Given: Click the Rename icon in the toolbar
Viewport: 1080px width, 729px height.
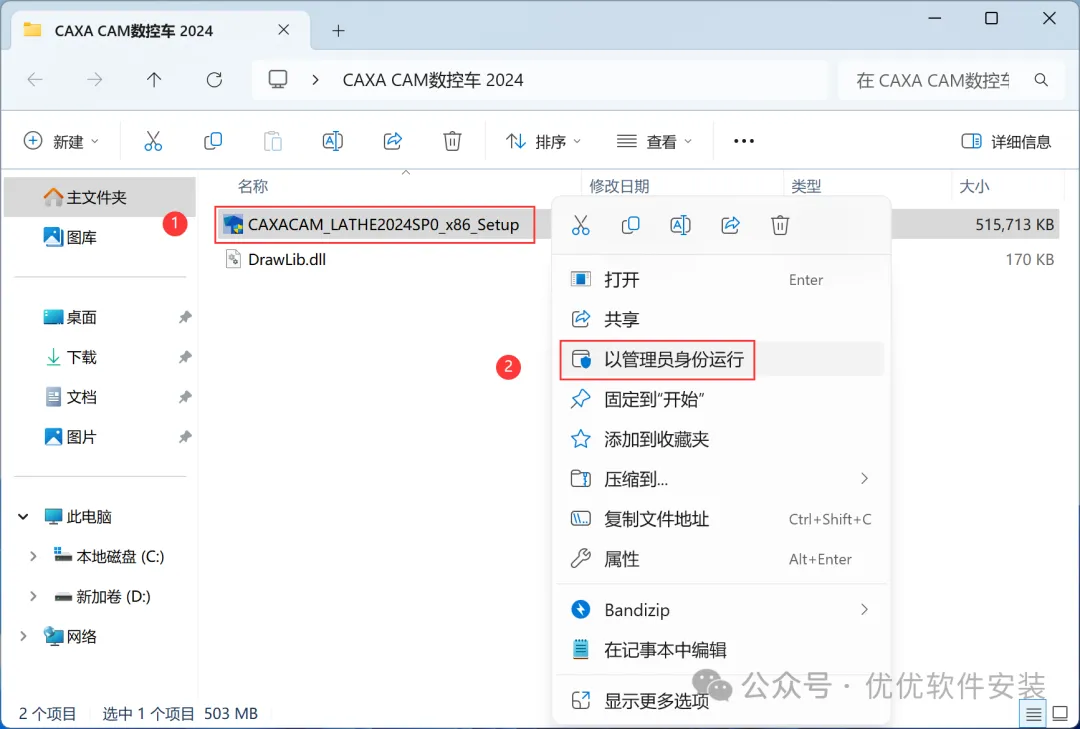Looking at the screenshot, I should [x=333, y=141].
